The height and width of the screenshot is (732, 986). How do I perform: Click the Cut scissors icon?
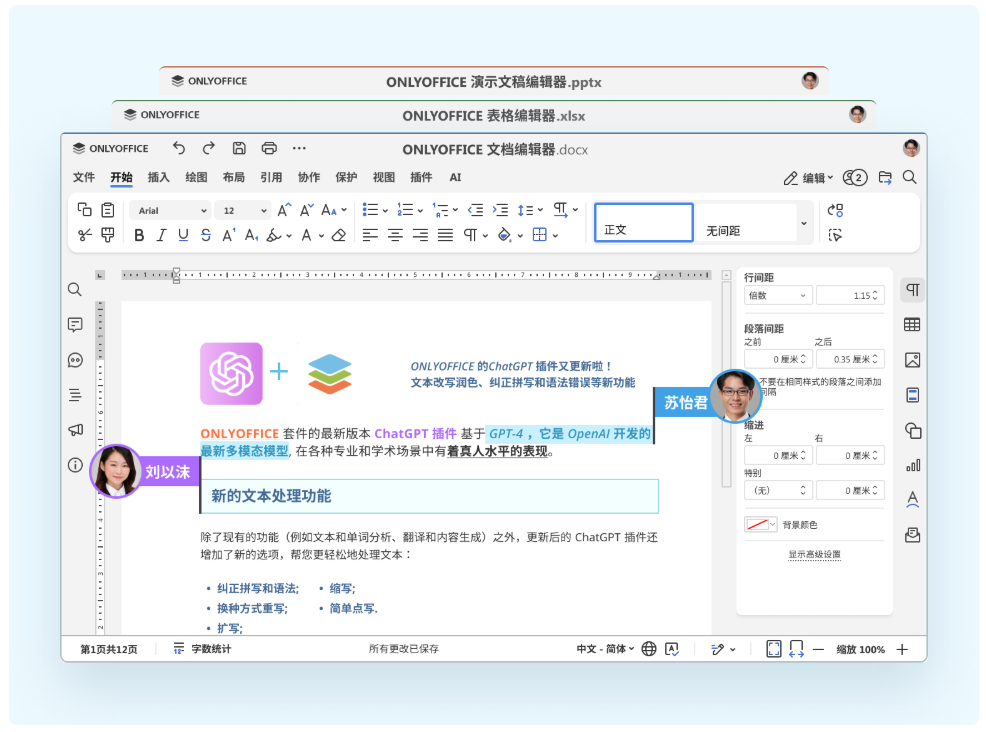click(x=84, y=235)
